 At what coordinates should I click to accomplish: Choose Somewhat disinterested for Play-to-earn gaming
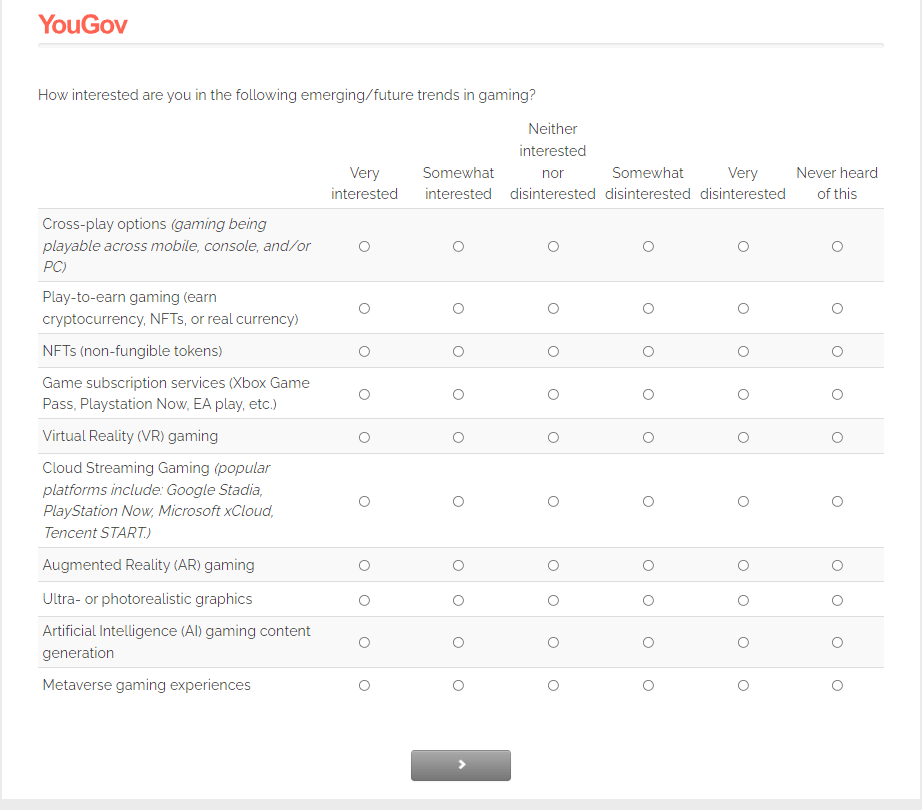coord(648,308)
